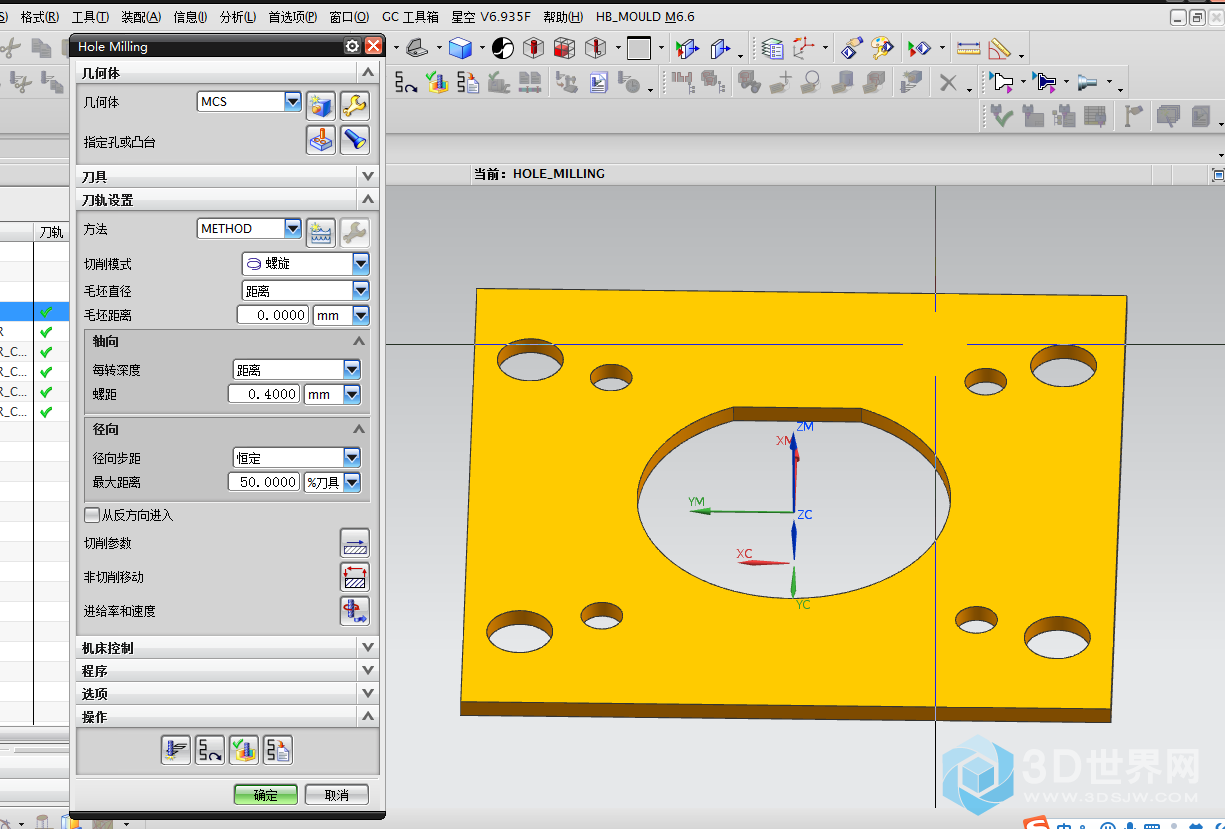Screen dimensions: 1225x829
Task: Open the 螺距 mm unit dropdown
Action: [x=351, y=394]
